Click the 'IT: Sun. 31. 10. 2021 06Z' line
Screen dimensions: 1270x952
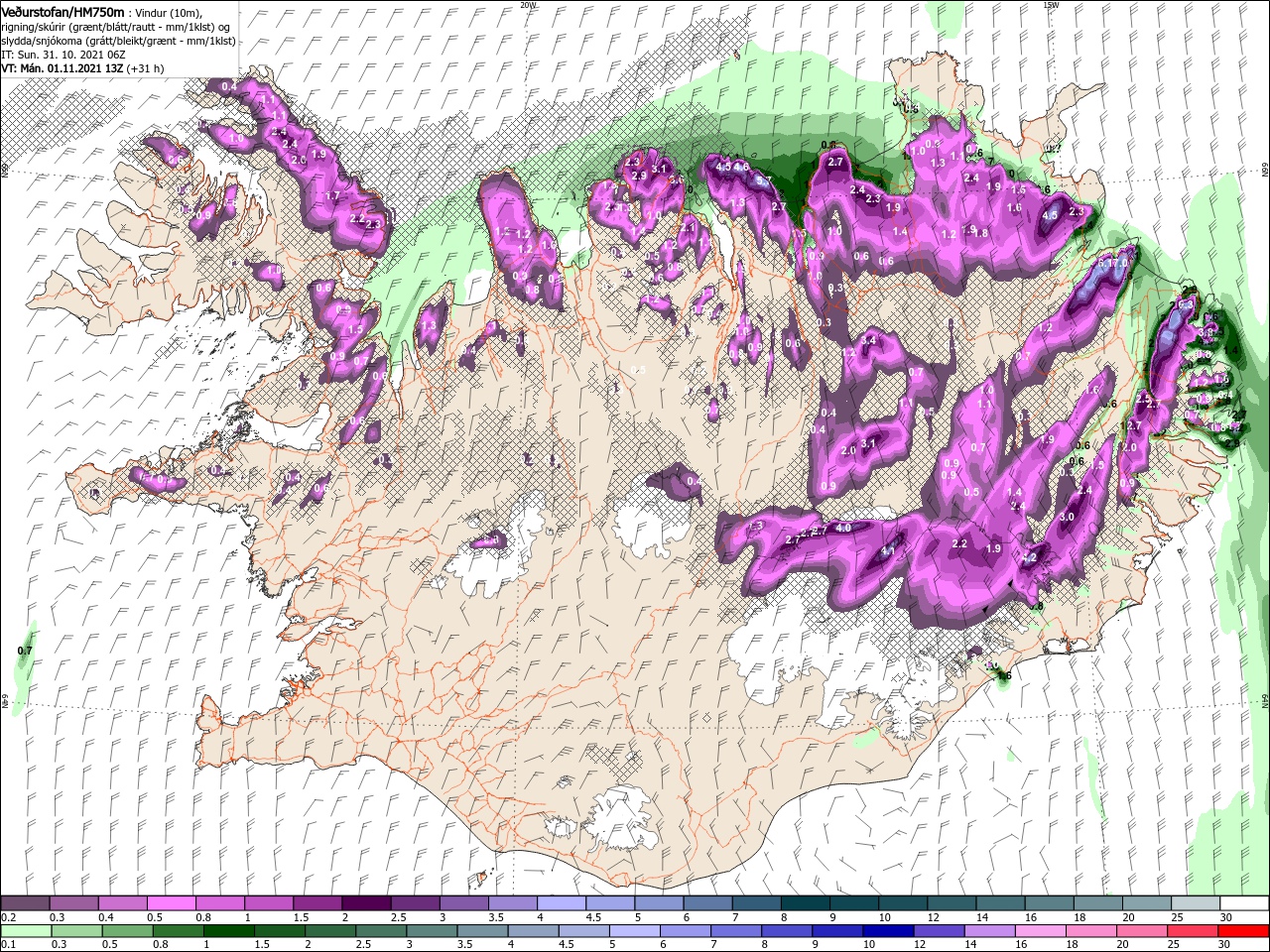(x=62, y=55)
